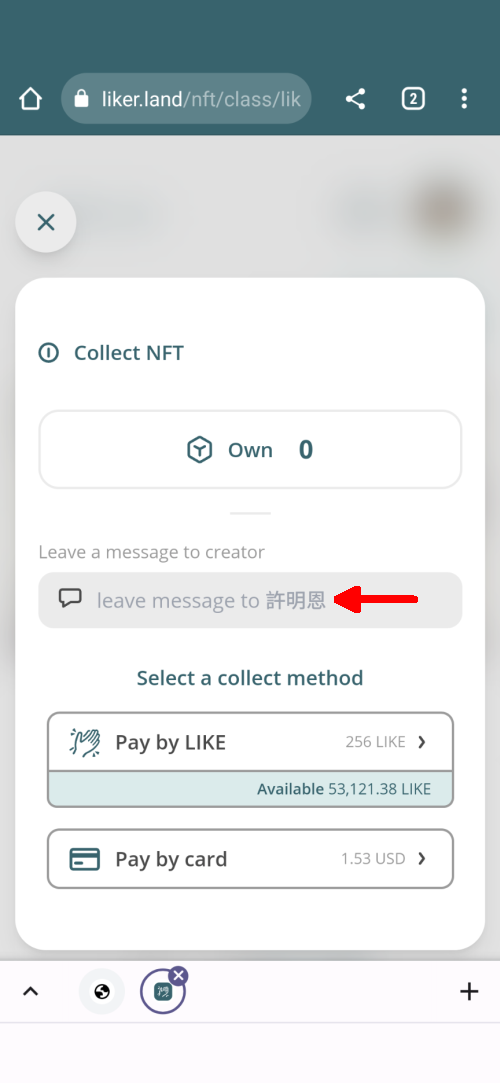Close the active liker.land tab thumbnail
Image resolution: width=500 pixels, height=1083 pixels.
pyautogui.click(x=178, y=975)
